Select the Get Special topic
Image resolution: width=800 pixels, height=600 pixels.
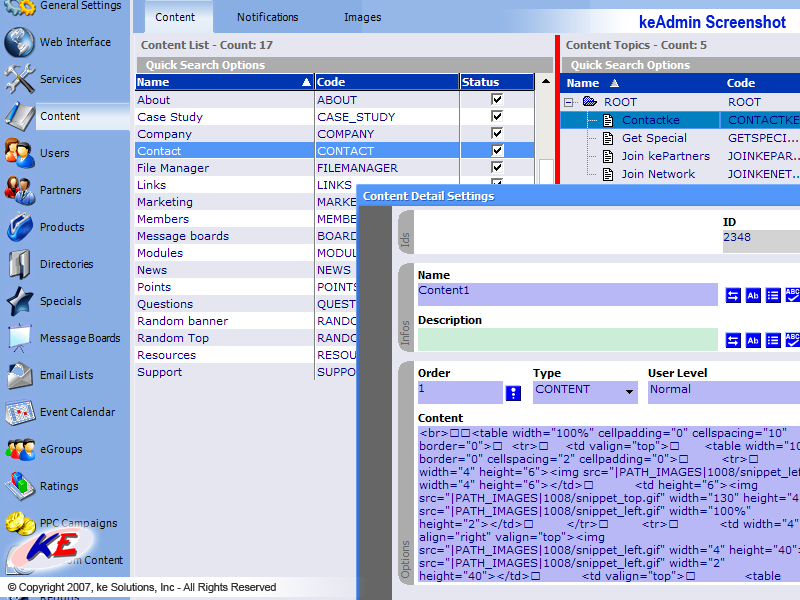tap(654, 138)
